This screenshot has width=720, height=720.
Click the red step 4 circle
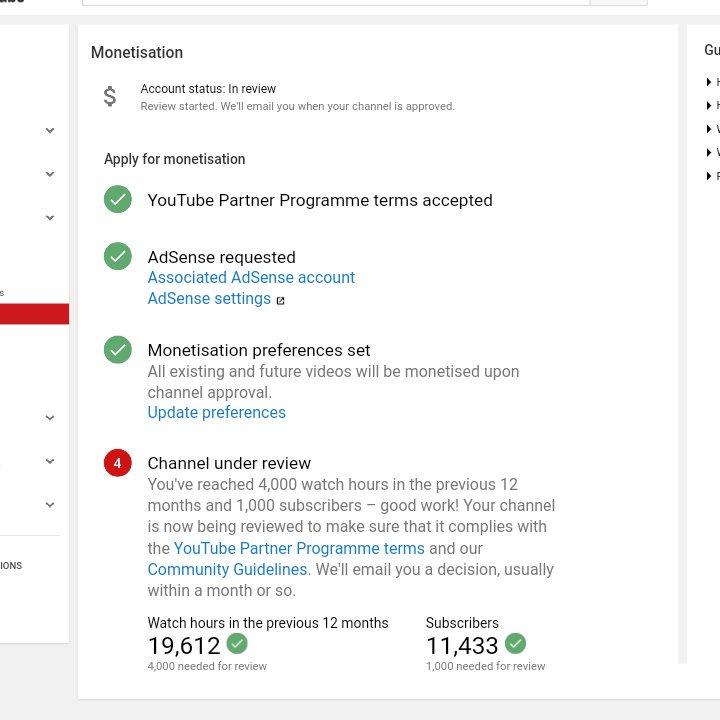point(118,463)
